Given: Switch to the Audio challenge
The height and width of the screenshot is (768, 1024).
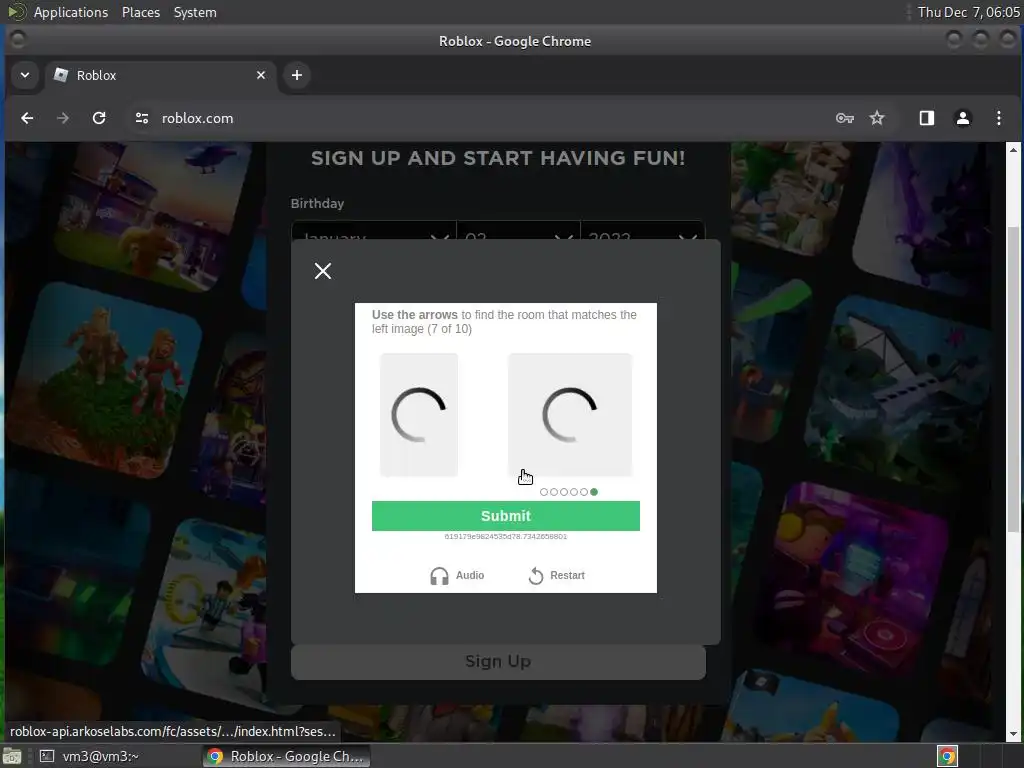Looking at the screenshot, I should coord(457,575).
